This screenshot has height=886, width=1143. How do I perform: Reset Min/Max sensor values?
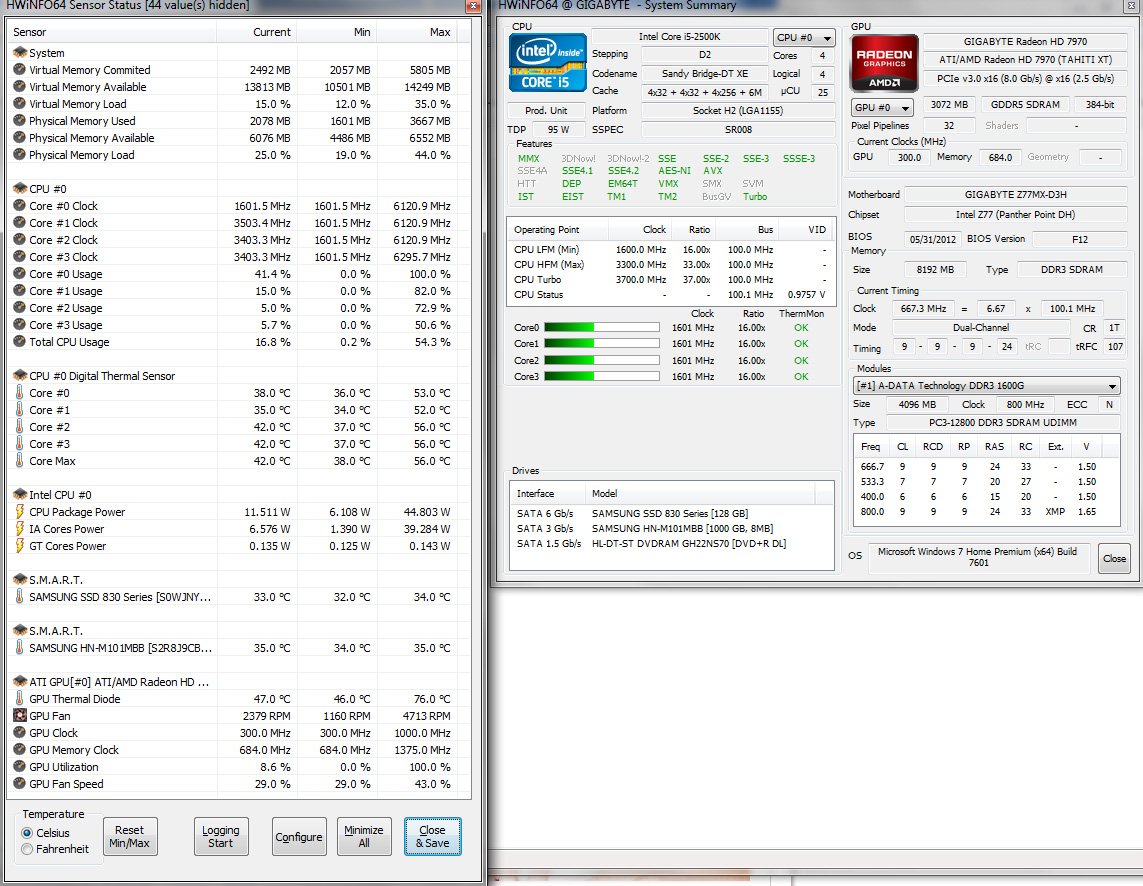pyautogui.click(x=130, y=836)
